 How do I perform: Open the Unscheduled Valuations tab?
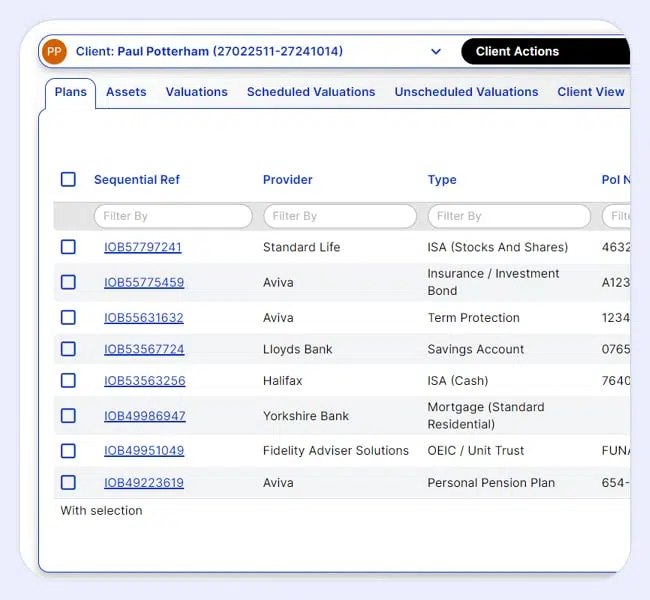click(x=466, y=92)
